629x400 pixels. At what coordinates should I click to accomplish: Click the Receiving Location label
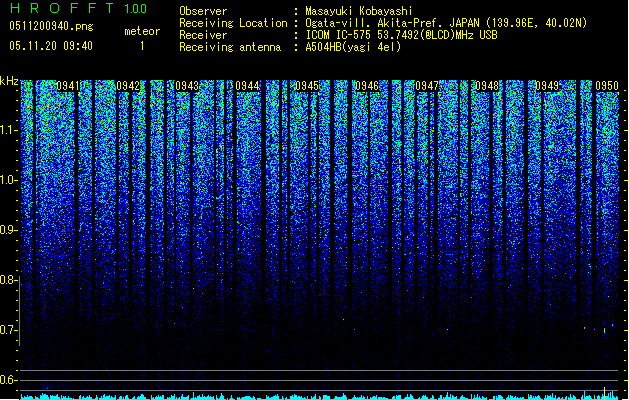pos(233,23)
